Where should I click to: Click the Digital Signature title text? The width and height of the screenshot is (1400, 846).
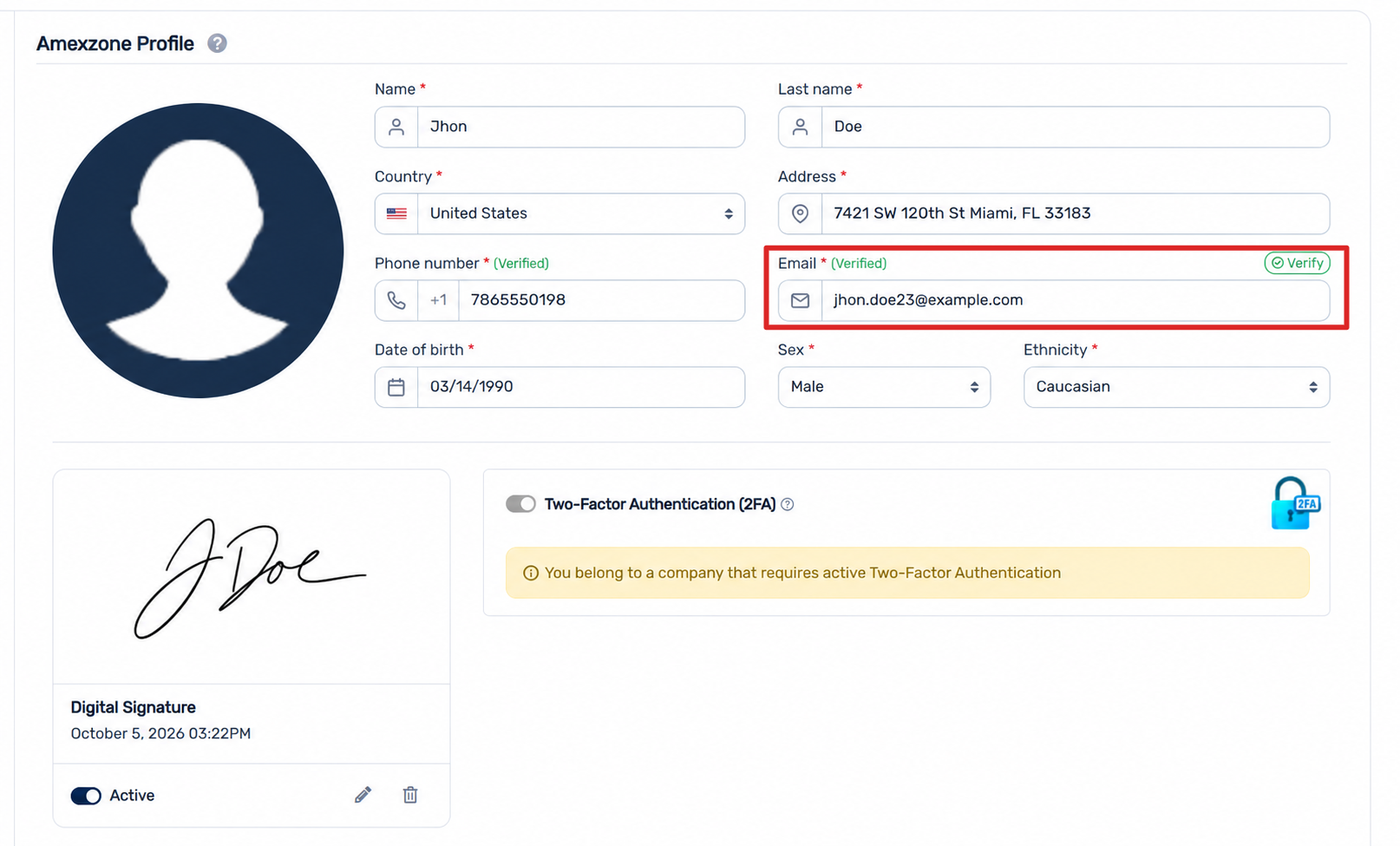[133, 707]
